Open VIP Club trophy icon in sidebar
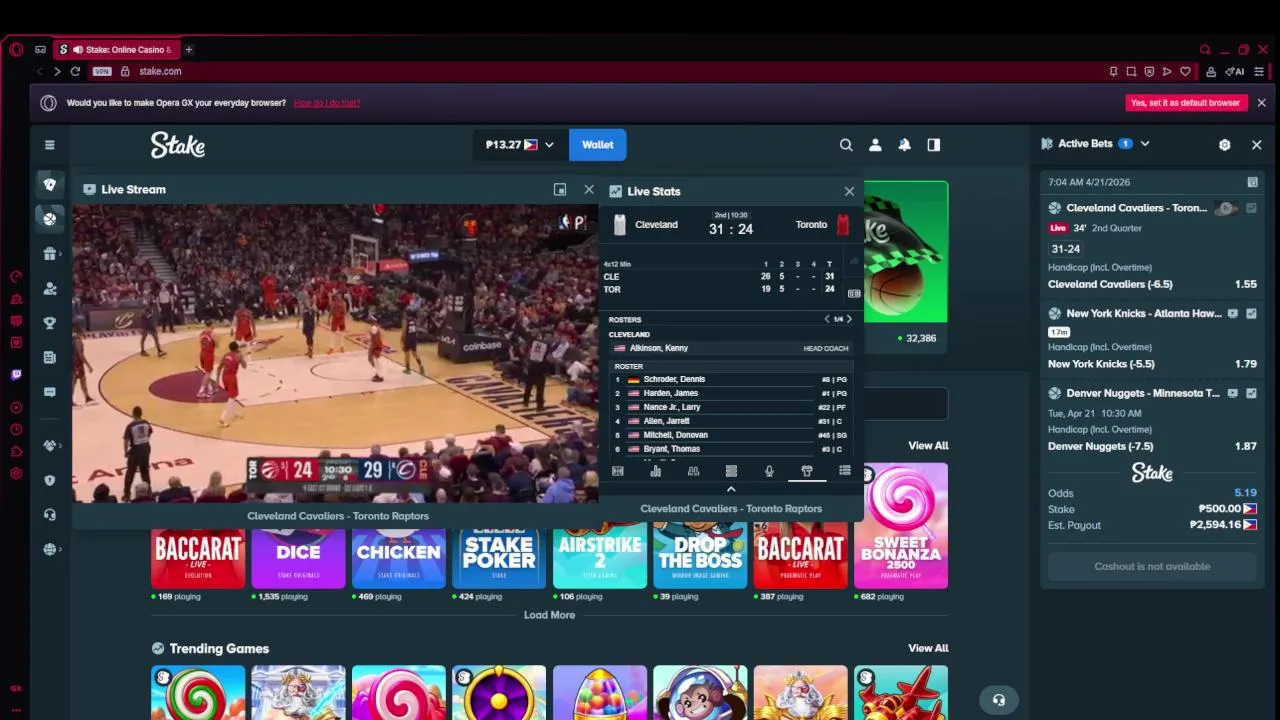Image resolution: width=1280 pixels, height=720 pixels. pyautogui.click(x=49, y=323)
